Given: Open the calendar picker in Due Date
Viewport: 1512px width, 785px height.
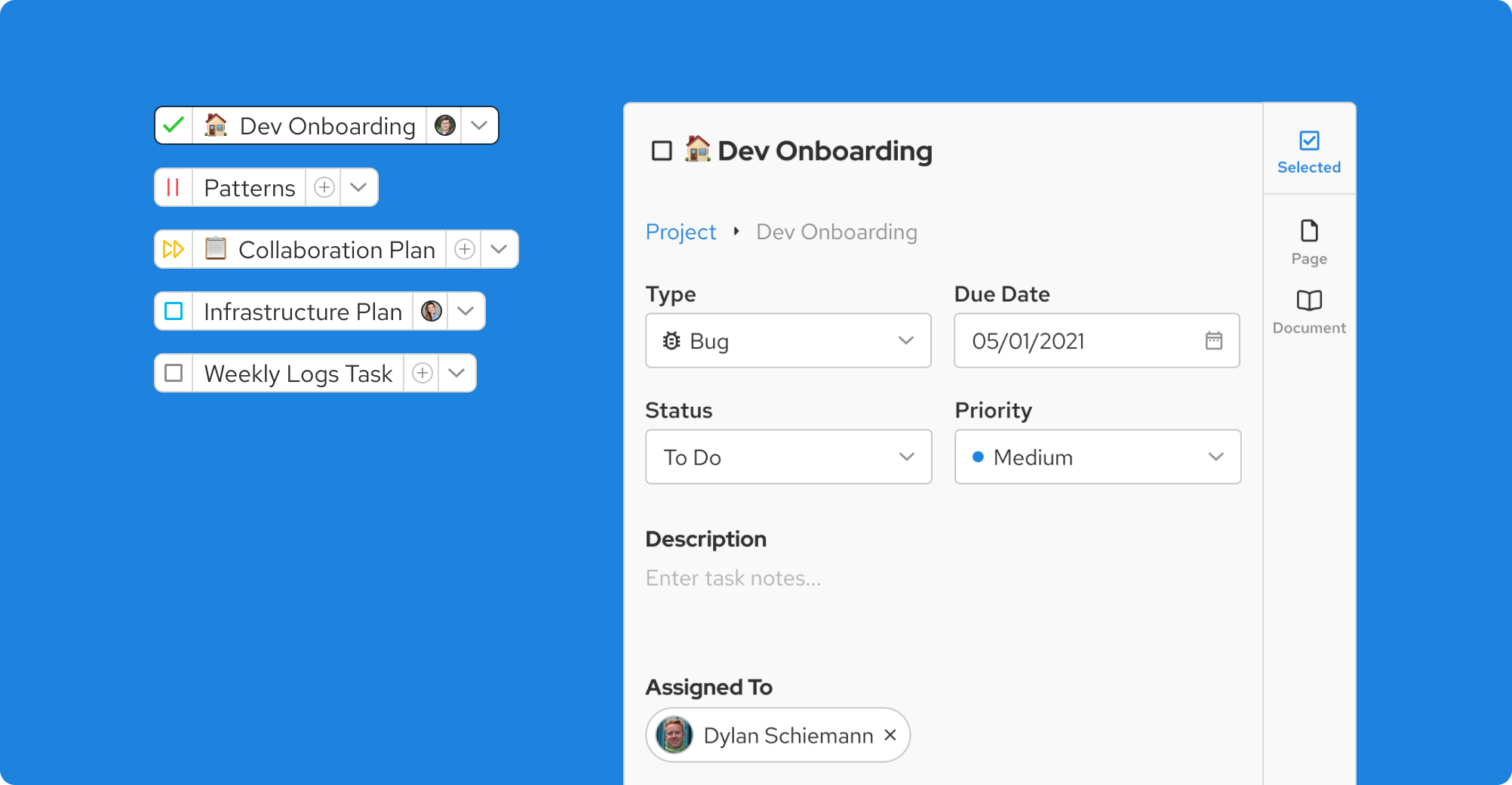Looking at the screenshot, I should click(1213, 341).
